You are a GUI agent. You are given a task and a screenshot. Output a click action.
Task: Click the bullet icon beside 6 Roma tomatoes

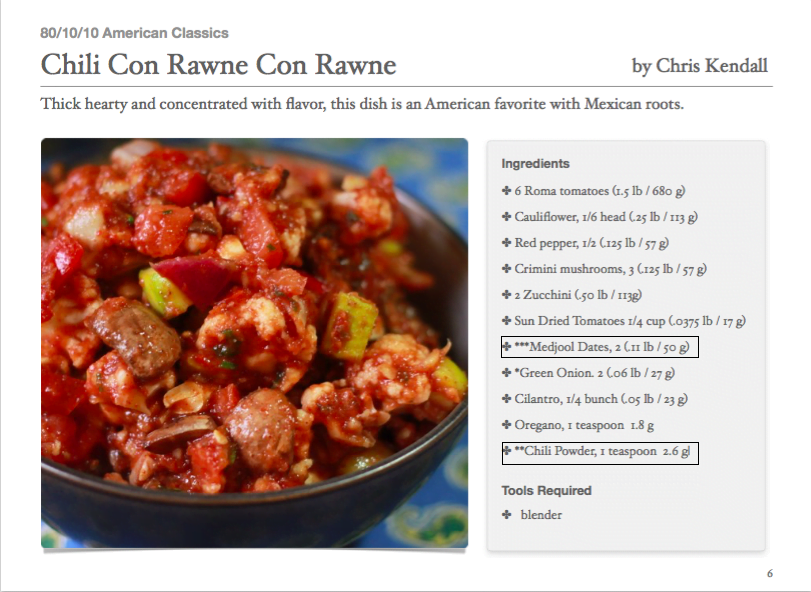[x=506, y=190]
